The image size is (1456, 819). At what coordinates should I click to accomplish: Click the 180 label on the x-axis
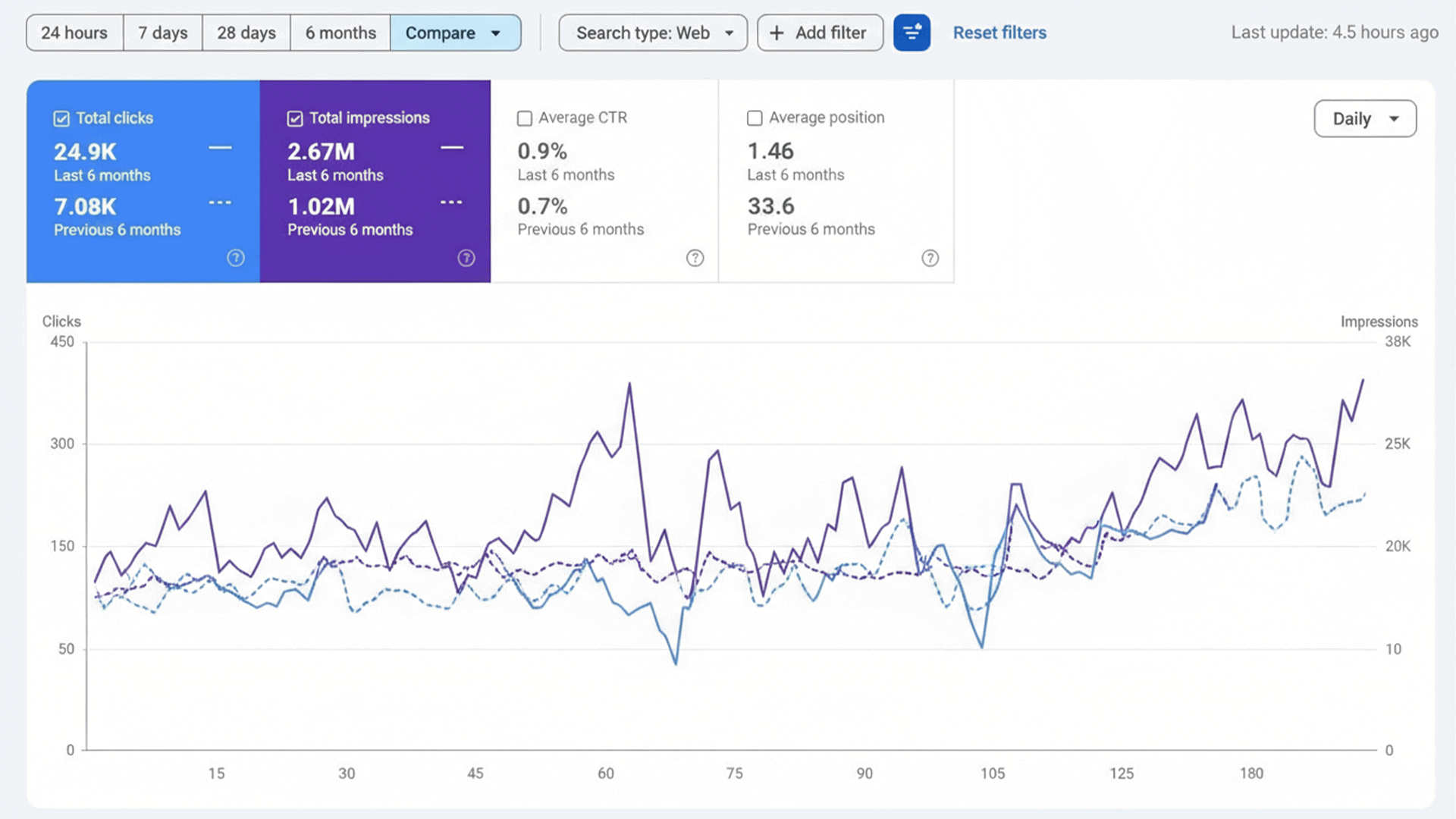[x=1252, y=773]
